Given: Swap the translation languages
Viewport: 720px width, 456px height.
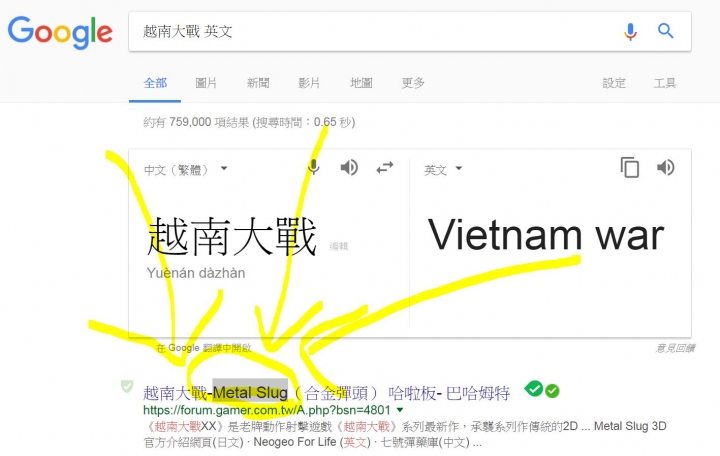Looking at the screenshot, I should [x=384, y=168].
